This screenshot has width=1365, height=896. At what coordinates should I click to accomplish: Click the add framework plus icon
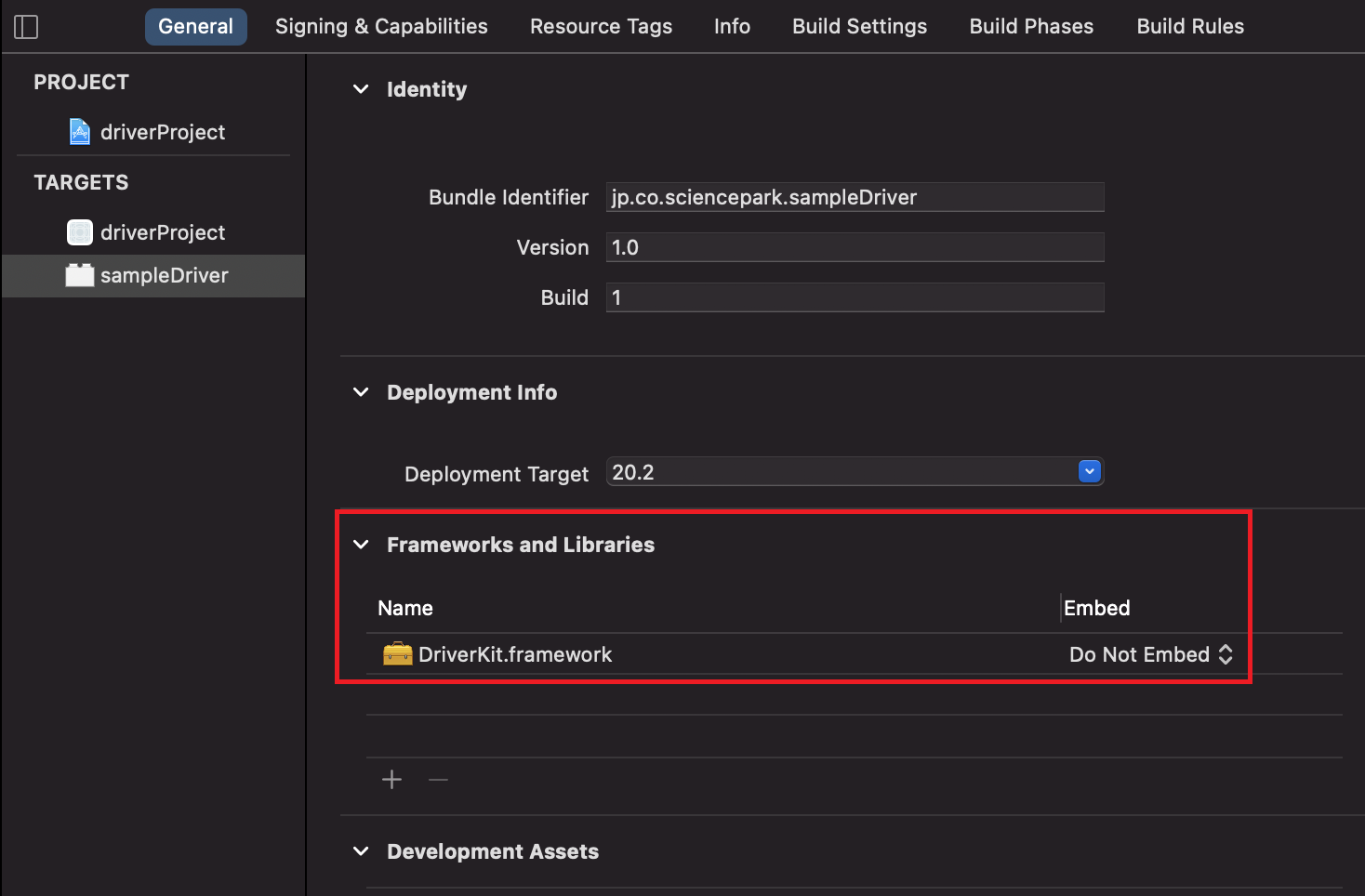[x=391, y=779]
